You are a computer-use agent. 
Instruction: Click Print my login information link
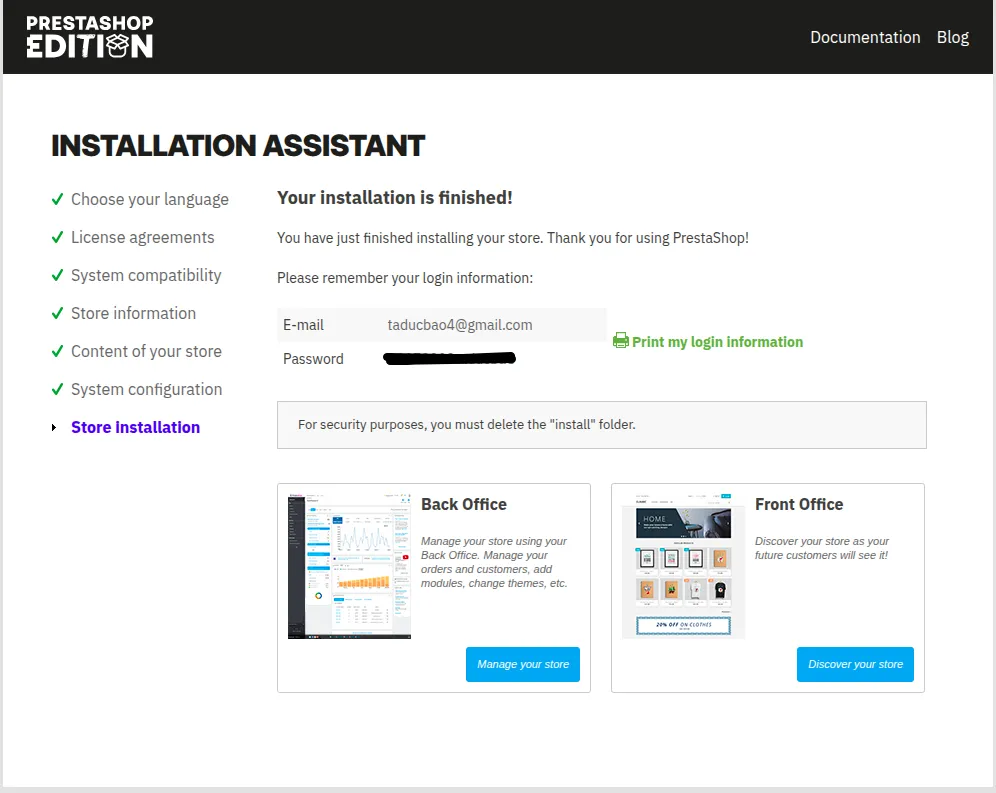(x=717, y=342)
